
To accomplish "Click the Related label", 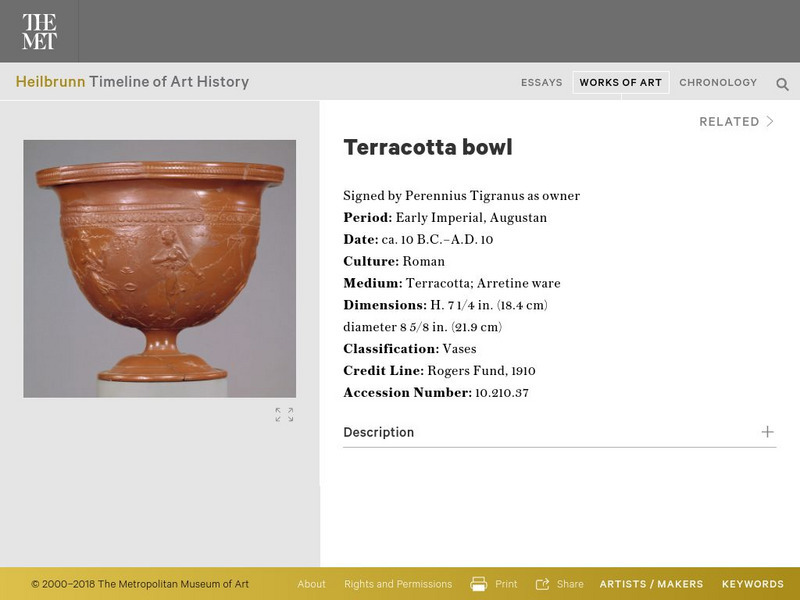I will (729, 122).
